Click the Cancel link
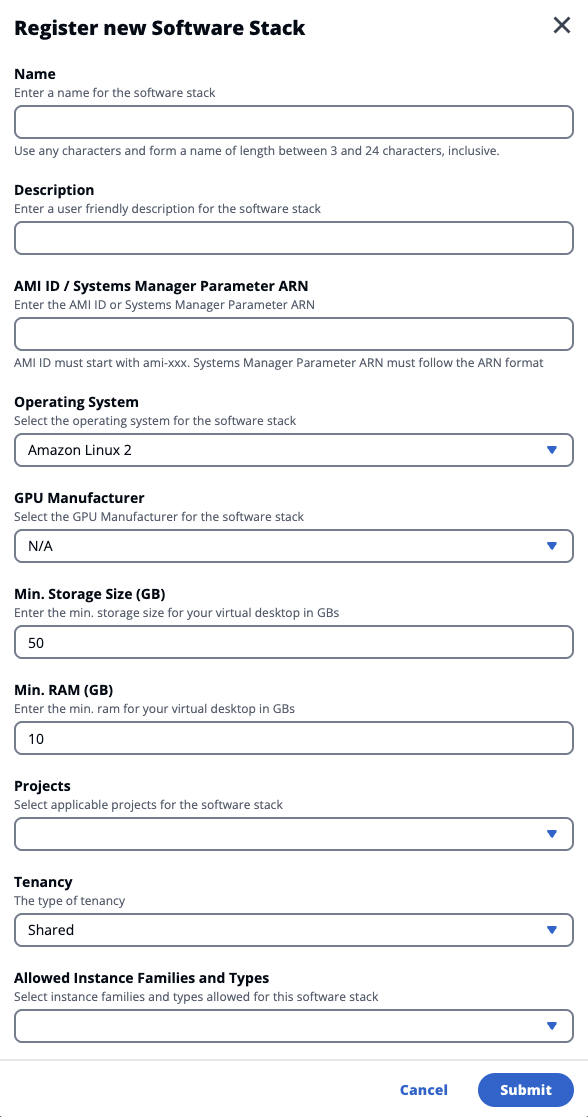588x1117 pixels. (x=423, y=1090)
